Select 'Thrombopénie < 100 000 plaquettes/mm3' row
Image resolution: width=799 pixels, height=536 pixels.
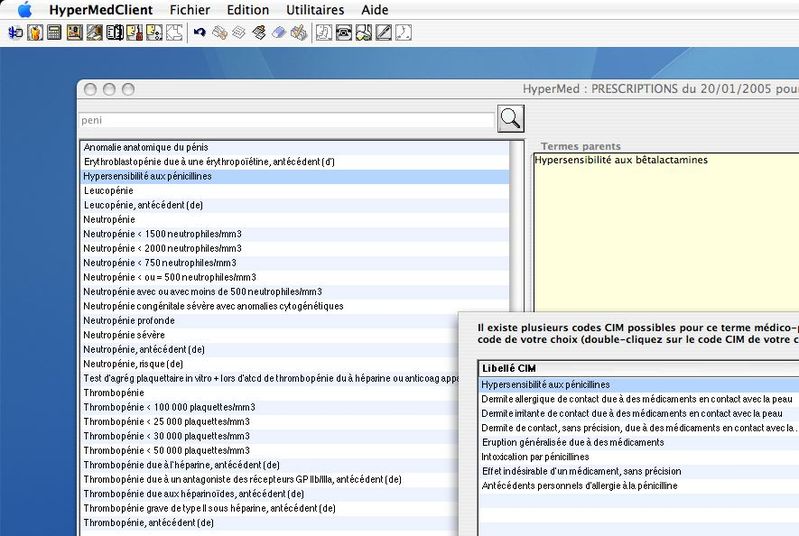coord(270,407)
